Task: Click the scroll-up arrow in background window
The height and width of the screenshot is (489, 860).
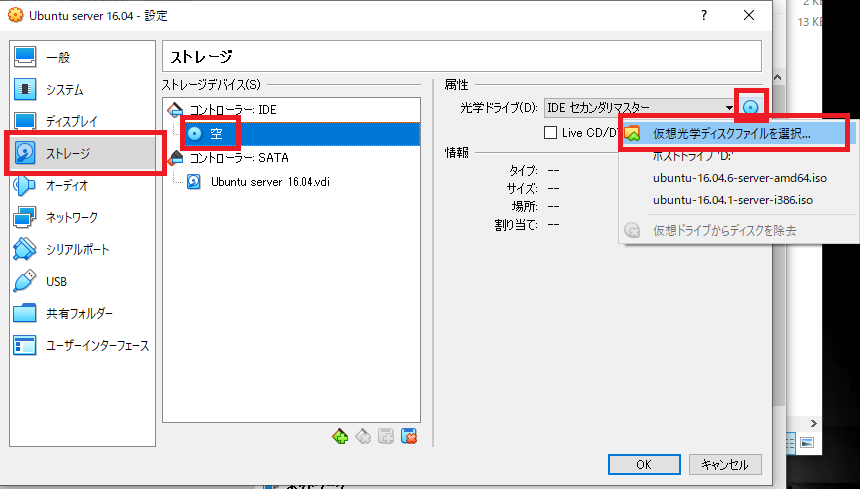Action: pyautogui.click(x=777, y=78)
